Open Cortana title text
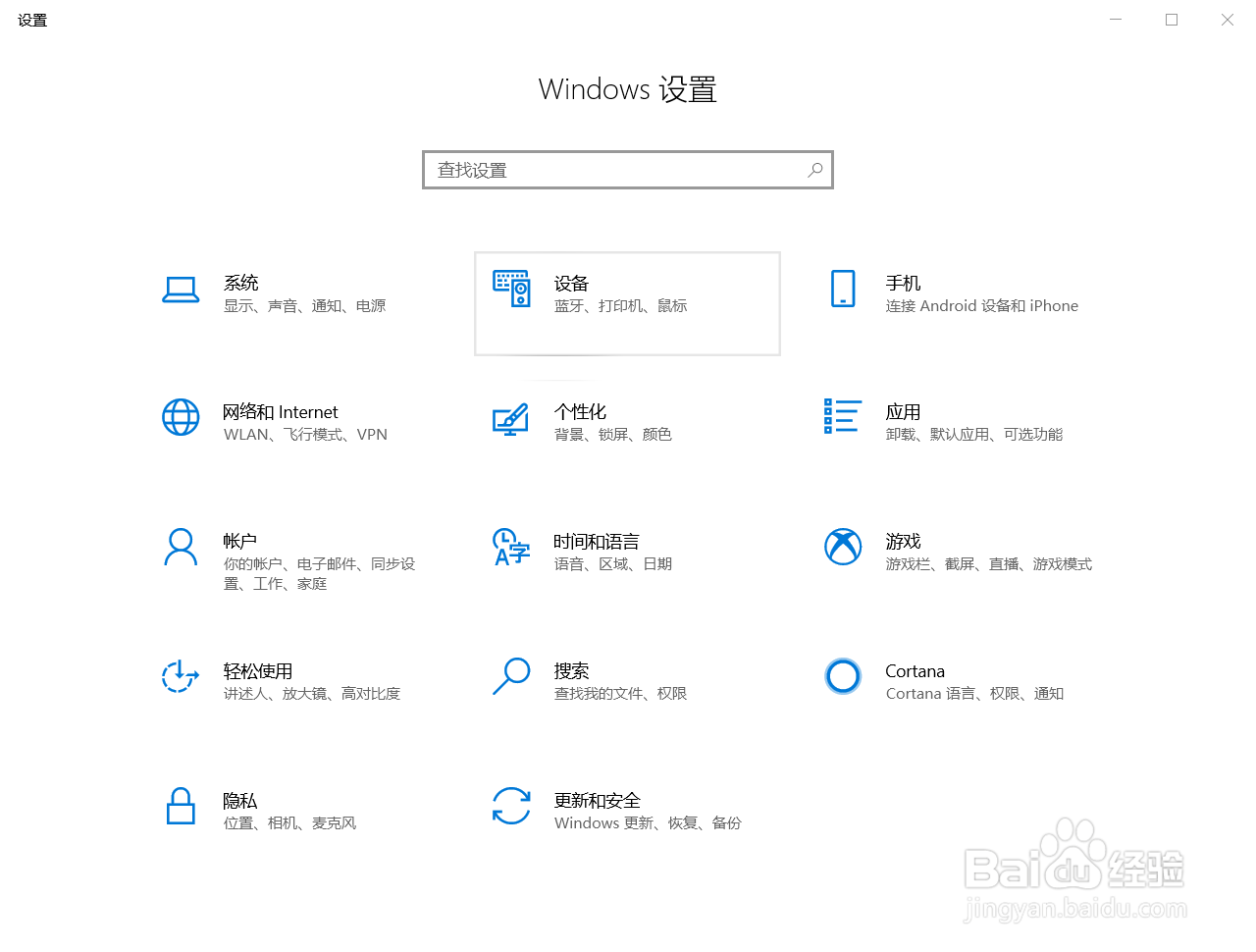The image size is (1256, 952). [x=915, y=671]
